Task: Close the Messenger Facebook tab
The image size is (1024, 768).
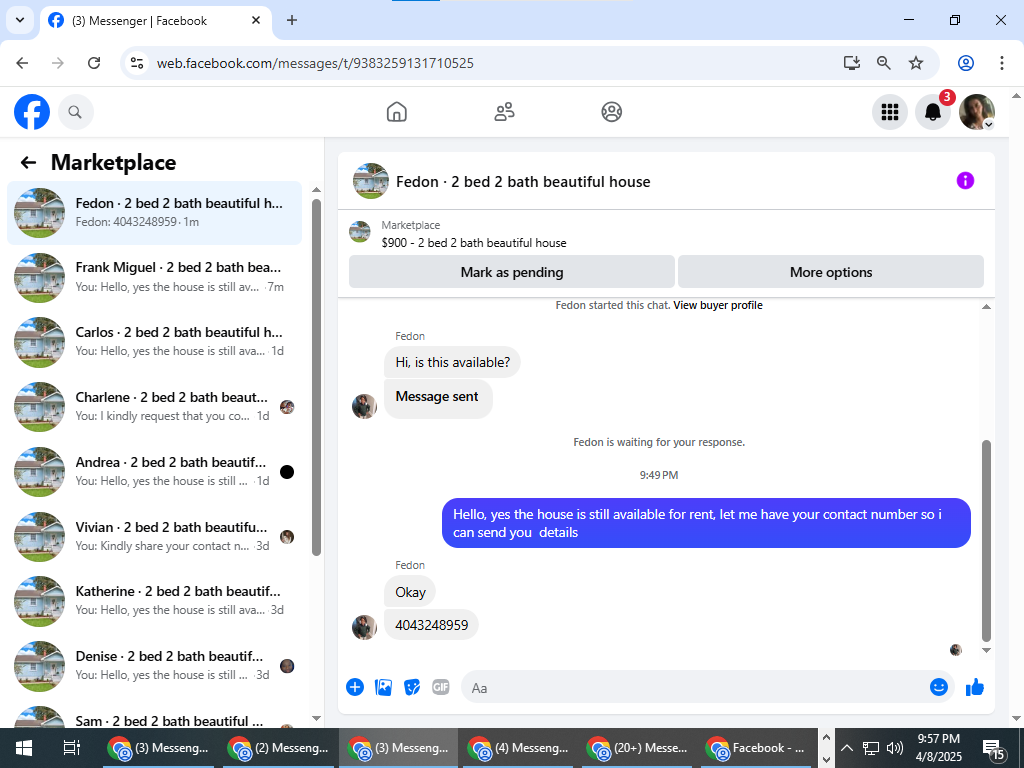Action: coord(256,20)
